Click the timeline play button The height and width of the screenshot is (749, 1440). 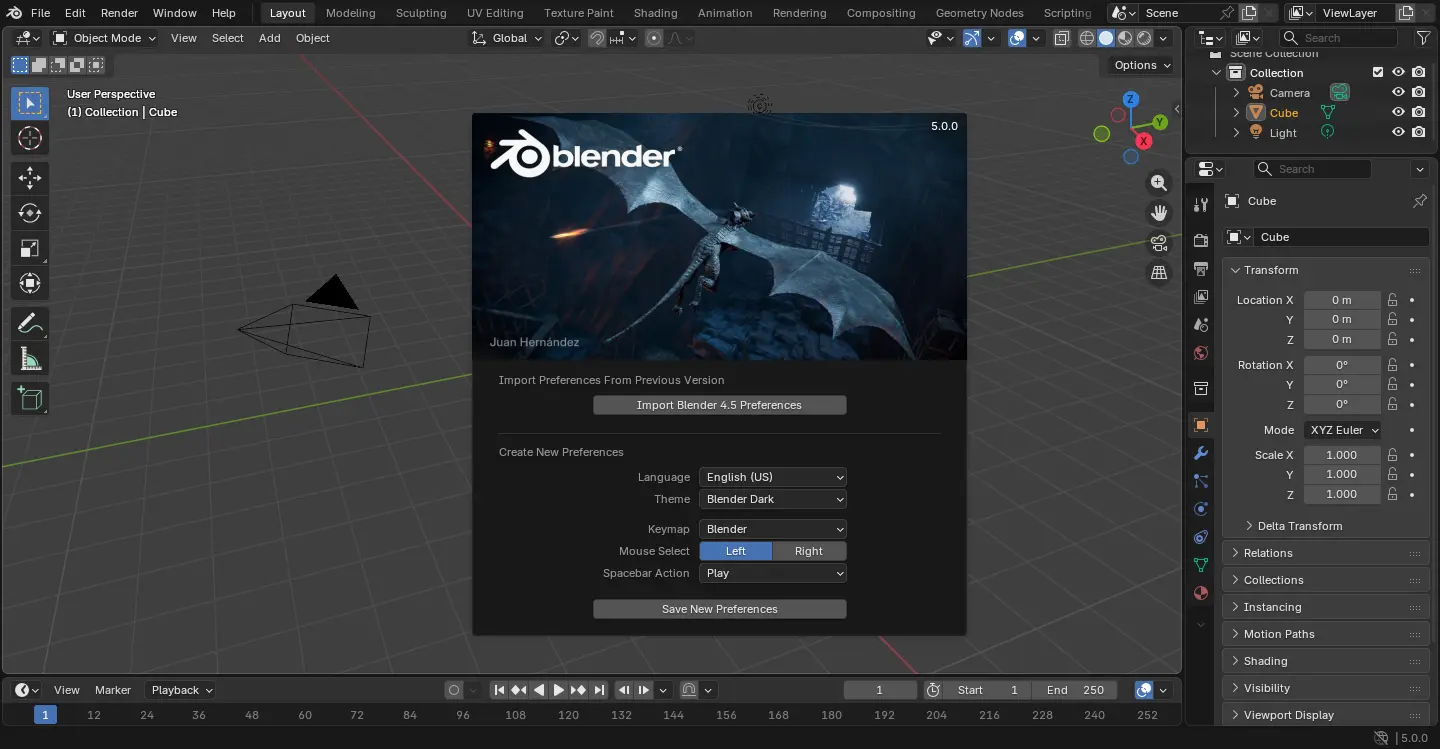pos(559,690)
